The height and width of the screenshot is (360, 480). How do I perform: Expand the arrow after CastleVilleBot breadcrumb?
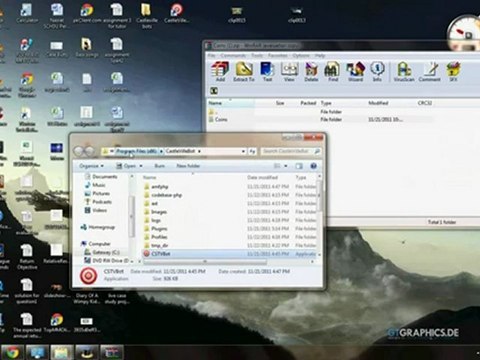pyautogui.click(x=199, y=151)
